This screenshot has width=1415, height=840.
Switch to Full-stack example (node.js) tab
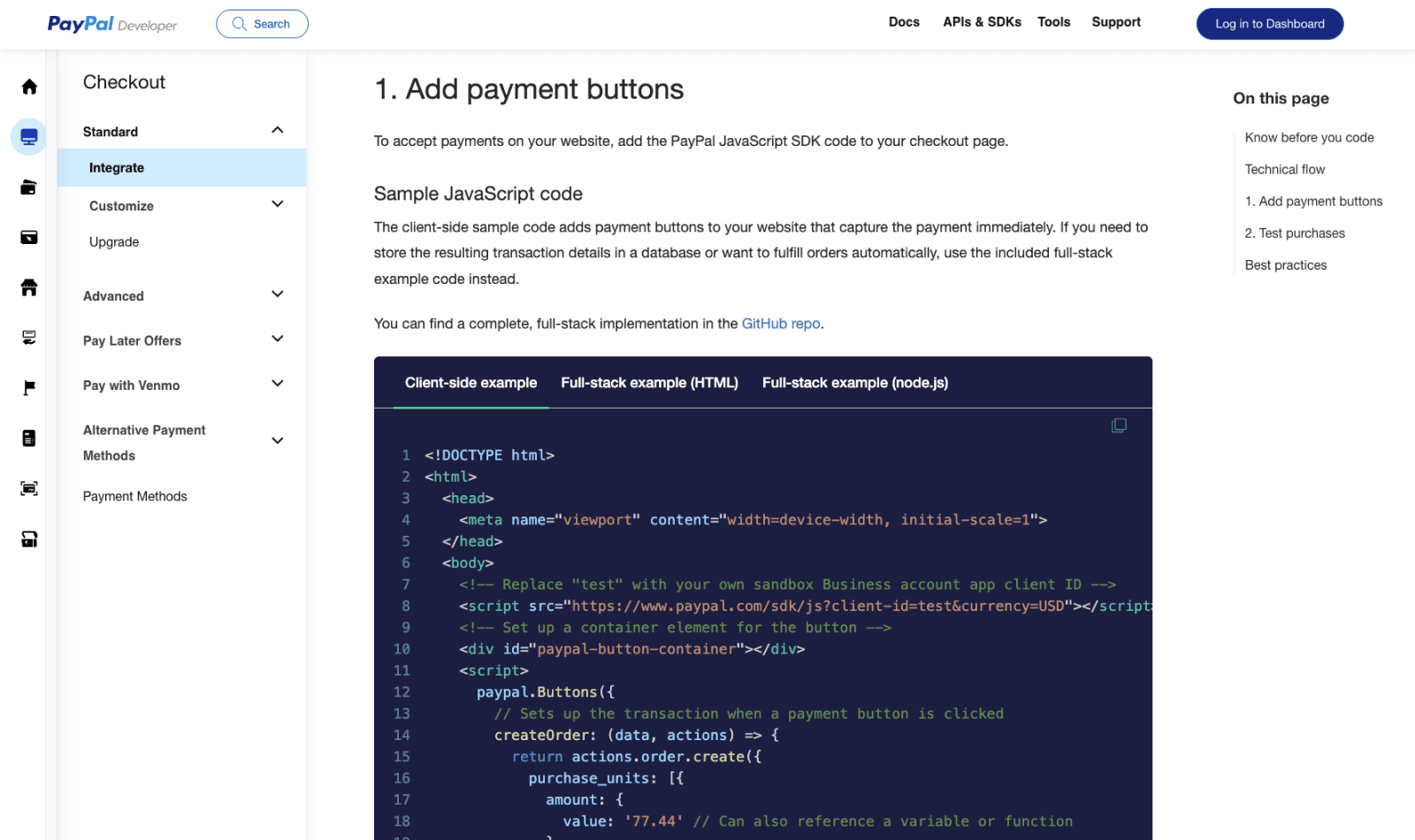[x=854, y=383]
